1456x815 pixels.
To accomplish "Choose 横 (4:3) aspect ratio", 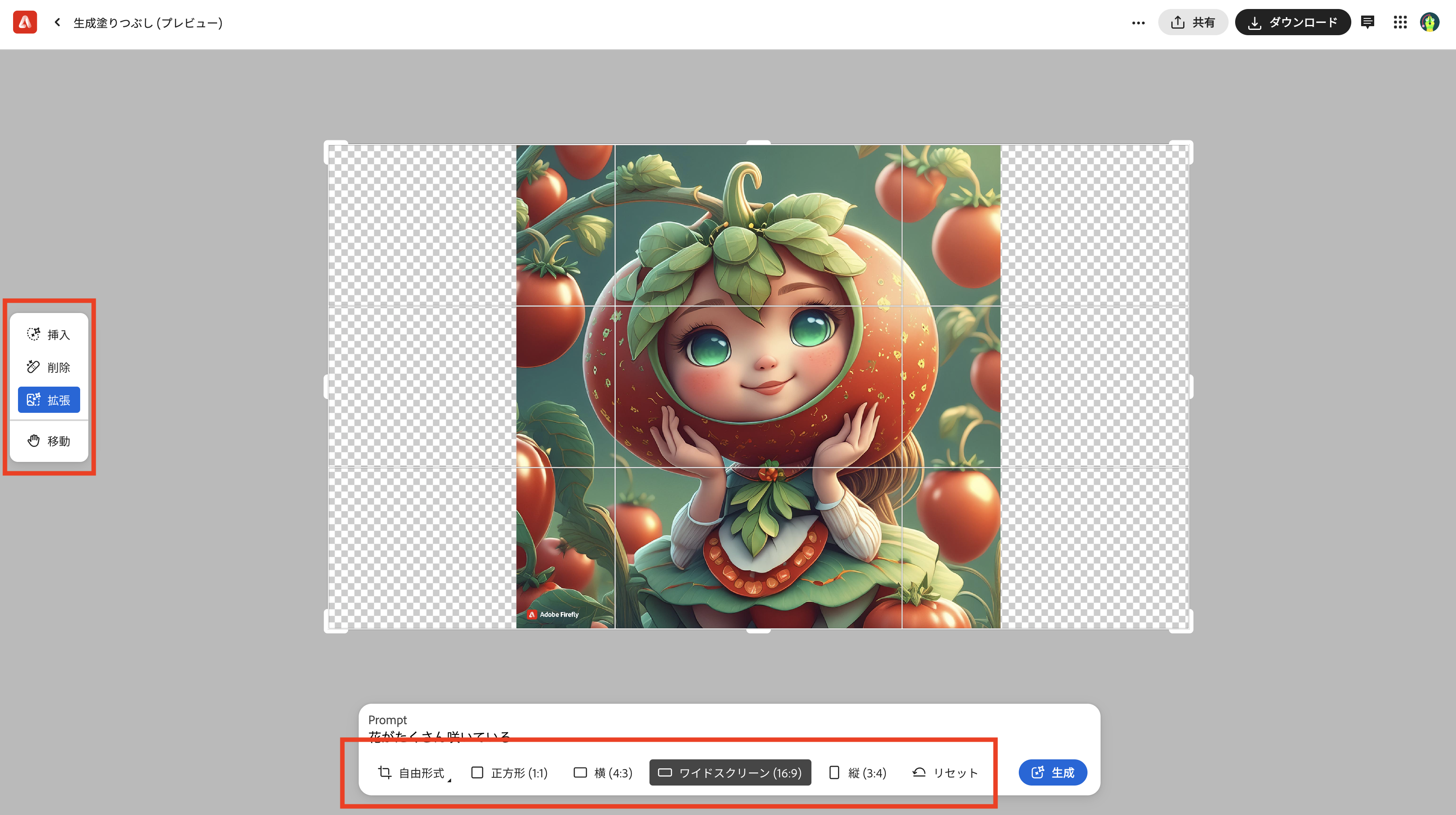I will point(602,772).
